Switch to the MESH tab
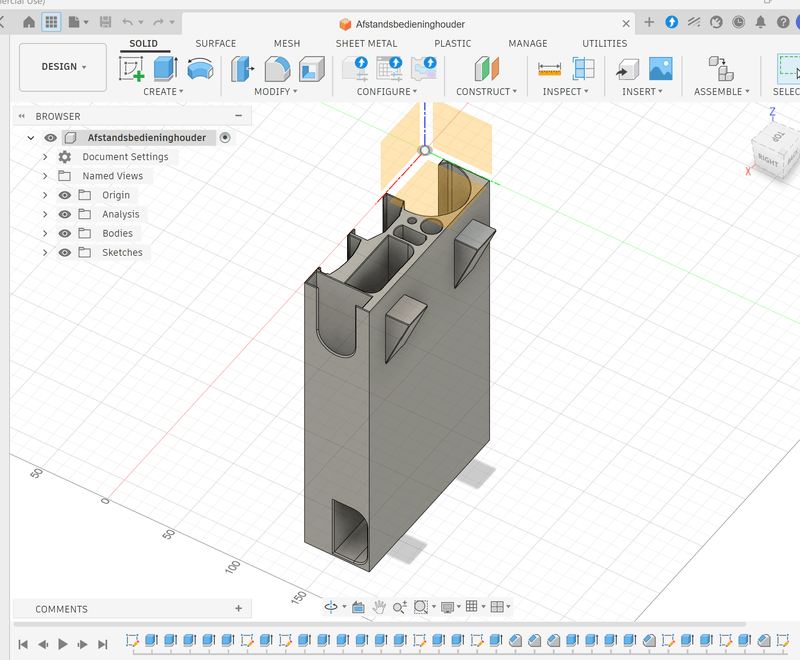This screenshot has width=800, height=660. pos(287,44)
